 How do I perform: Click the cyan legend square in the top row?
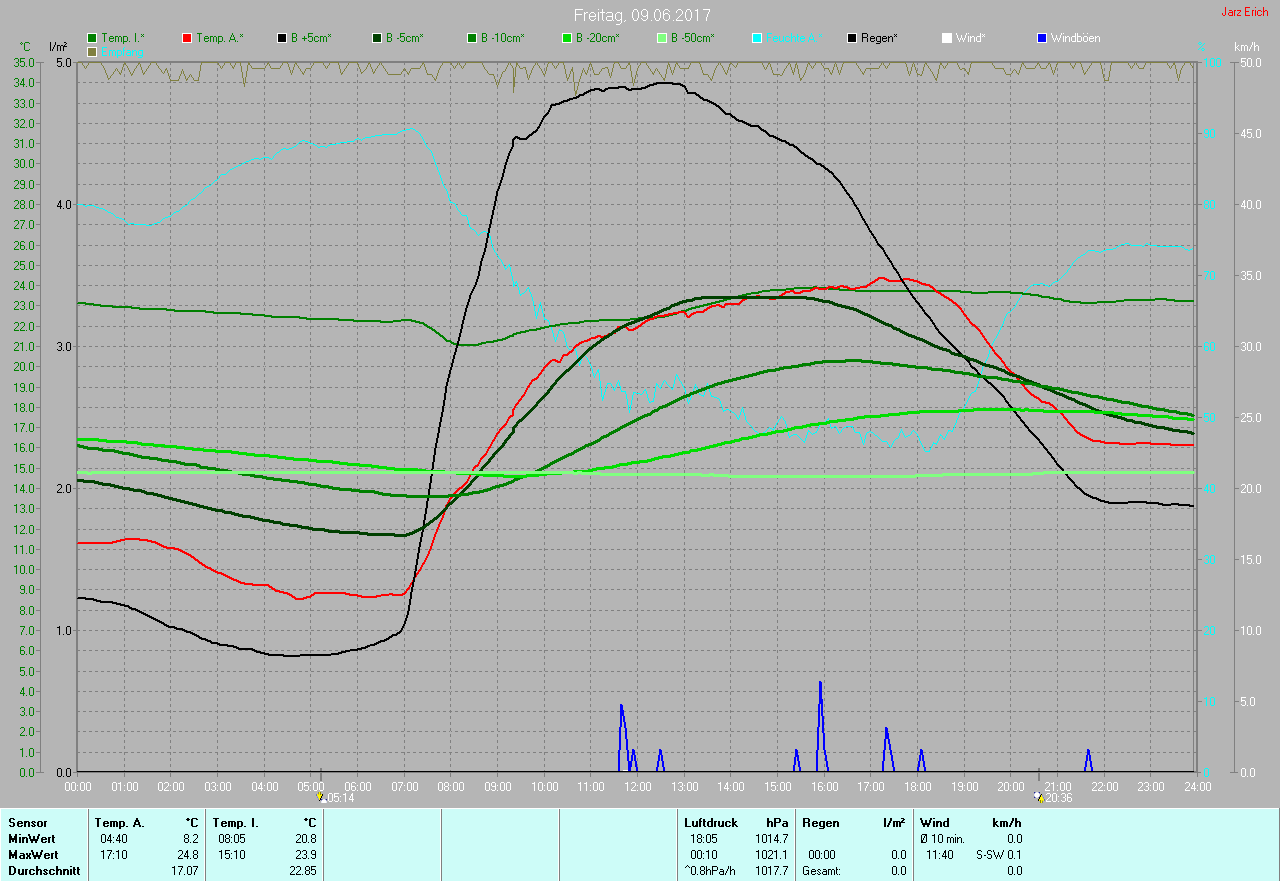(757, 38)
